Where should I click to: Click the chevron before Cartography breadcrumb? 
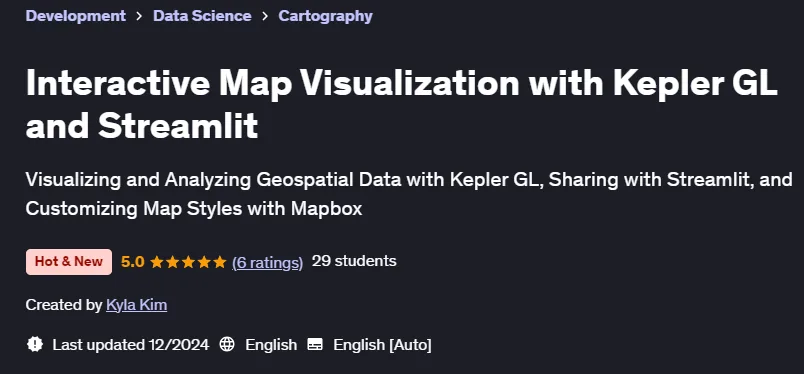pyautogui.click(x=265, y=16)
